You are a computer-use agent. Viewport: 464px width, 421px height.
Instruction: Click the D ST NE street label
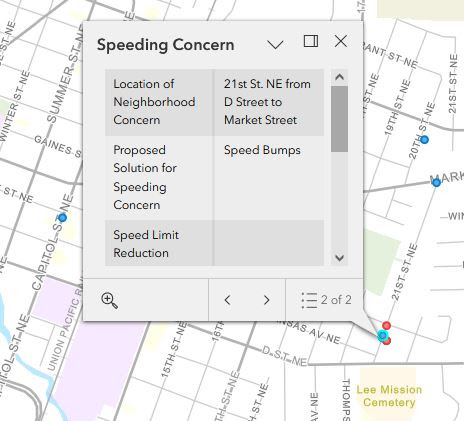[x=284, y=356]
